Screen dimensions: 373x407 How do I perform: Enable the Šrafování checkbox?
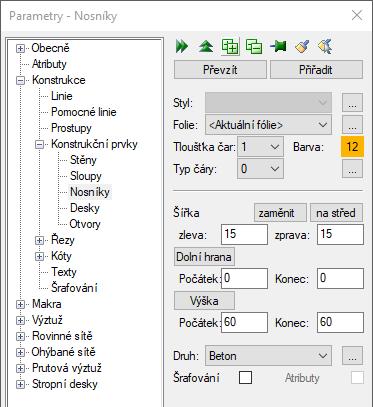(x=245, y=378)
